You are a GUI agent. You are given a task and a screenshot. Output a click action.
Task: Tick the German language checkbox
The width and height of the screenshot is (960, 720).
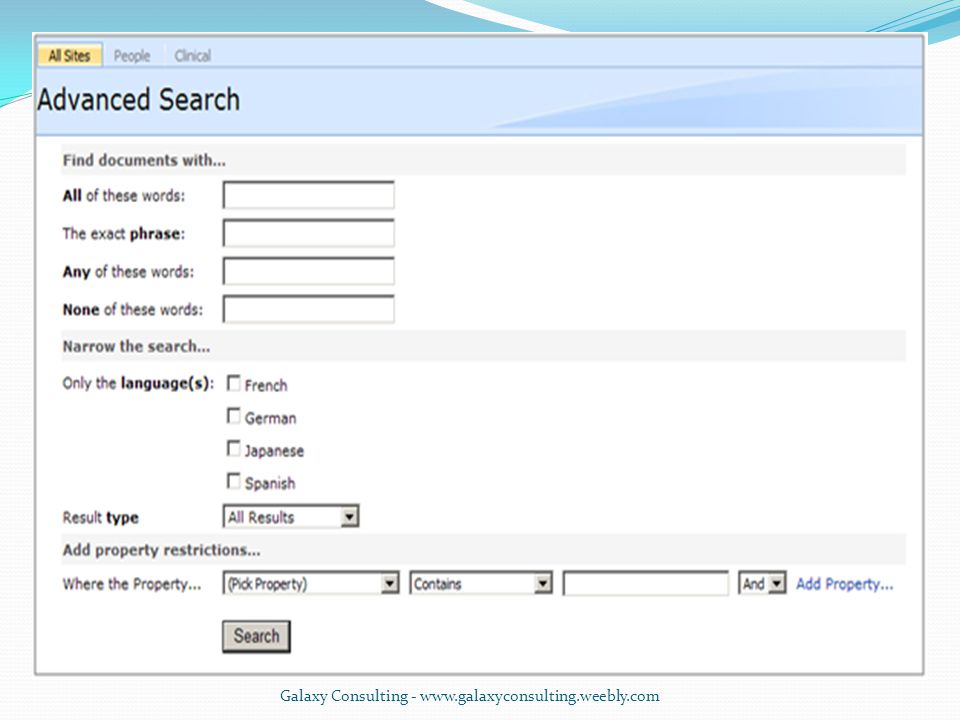tap(233, 416)
